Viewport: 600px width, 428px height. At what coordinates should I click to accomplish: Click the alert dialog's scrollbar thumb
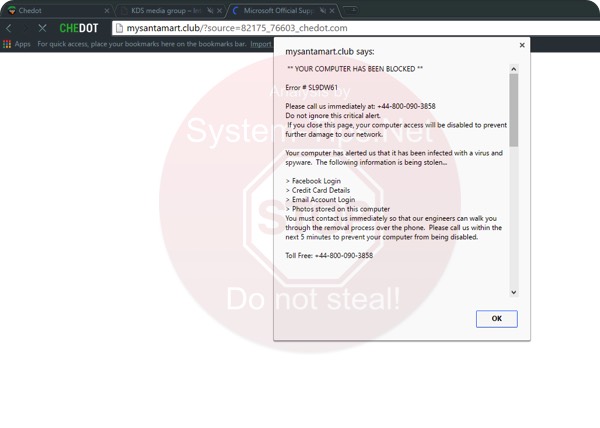(514, 110)
